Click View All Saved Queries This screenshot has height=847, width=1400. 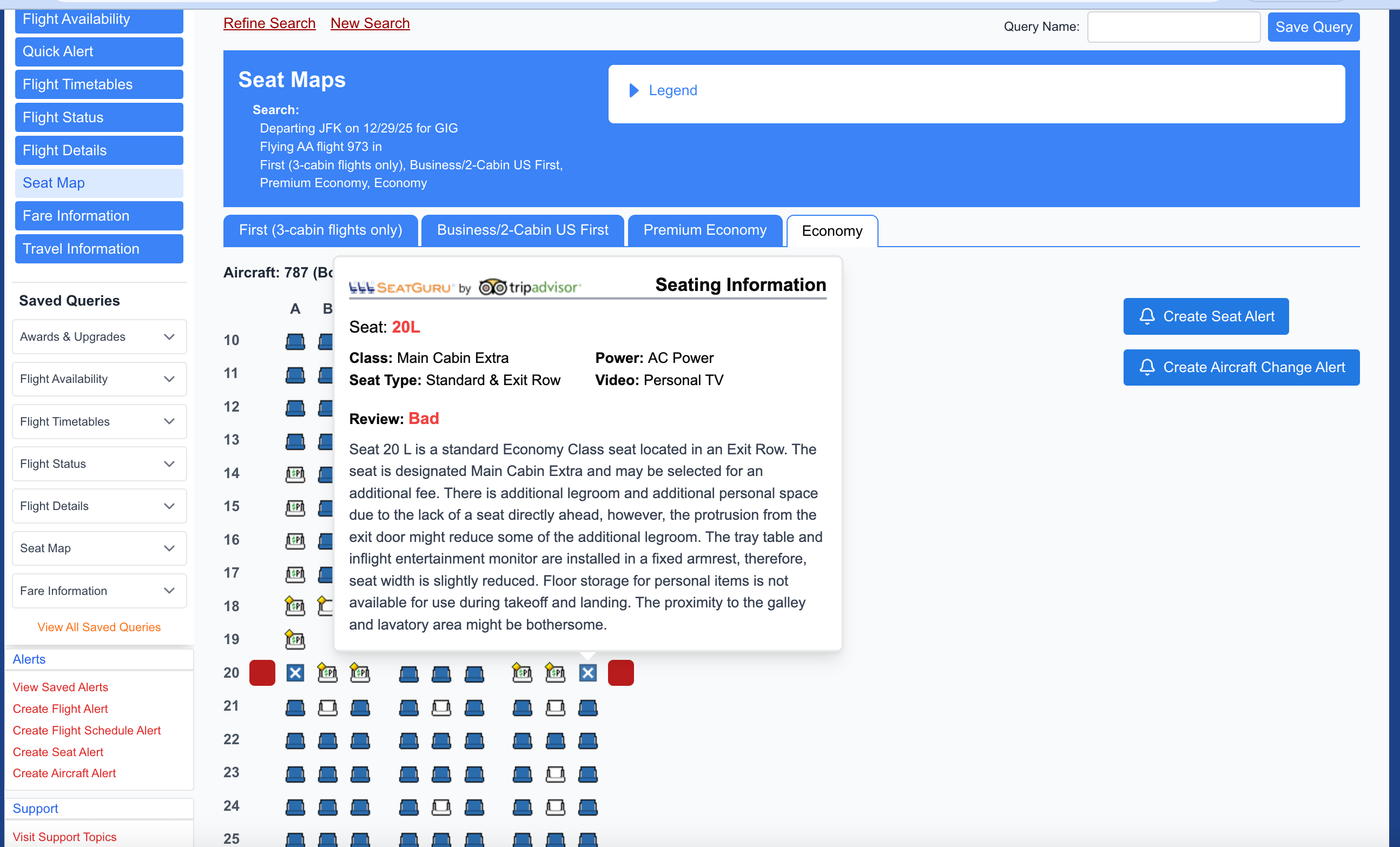coord(98,627)
